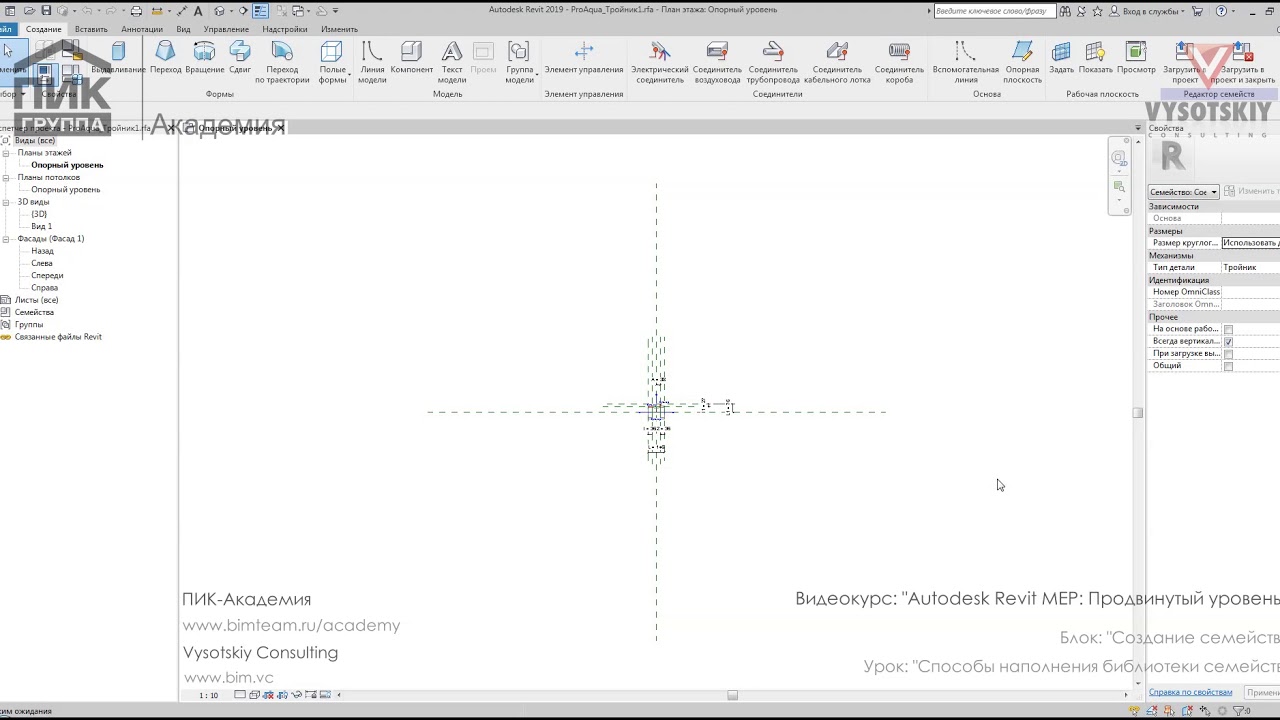Image resolution: width=1280 pixels, height=720 pixels.
Task: Select the Text (A) tool in quick access toolbar
Action: point(198,11)
